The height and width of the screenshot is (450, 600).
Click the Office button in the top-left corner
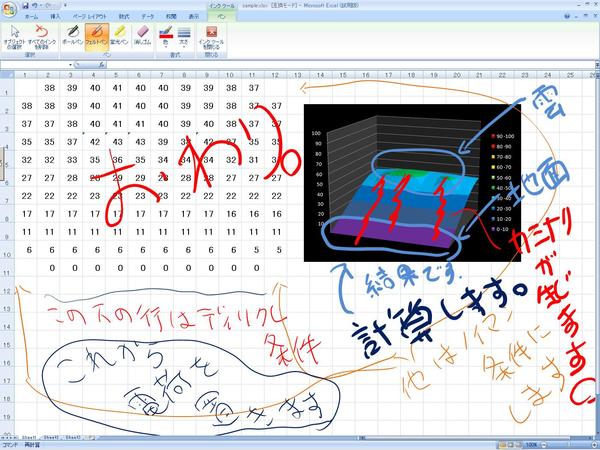pos(9,8)
